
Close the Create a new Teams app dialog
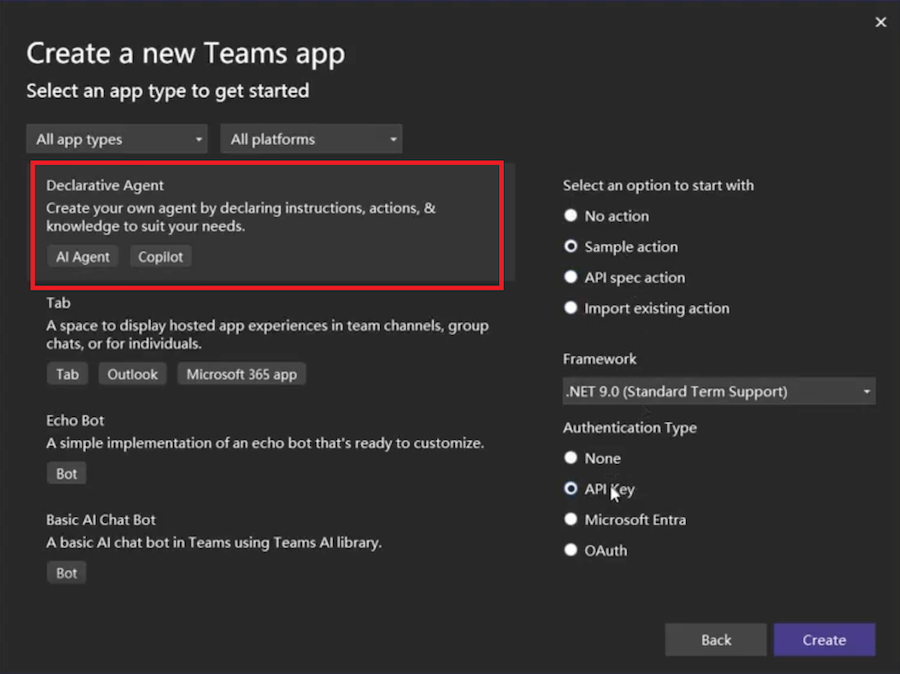tap(880, 22)
